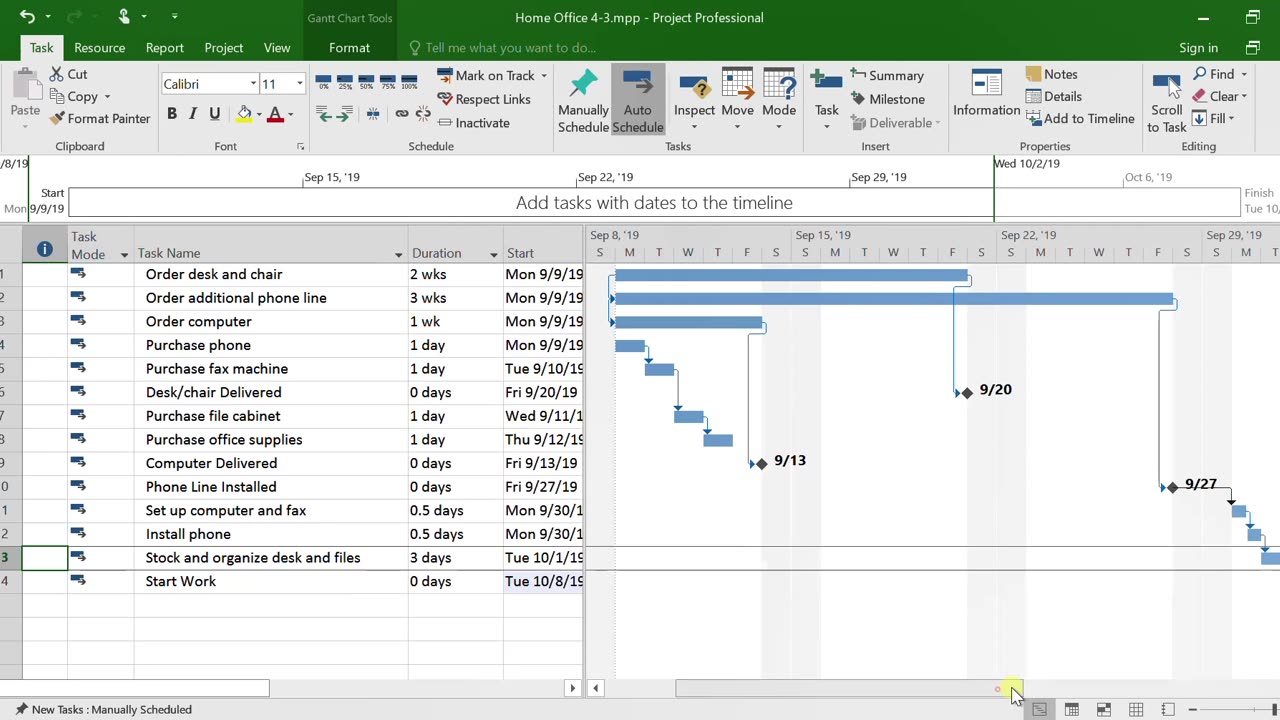Select the 9/20 milestone marker

[x=966, y=393]
